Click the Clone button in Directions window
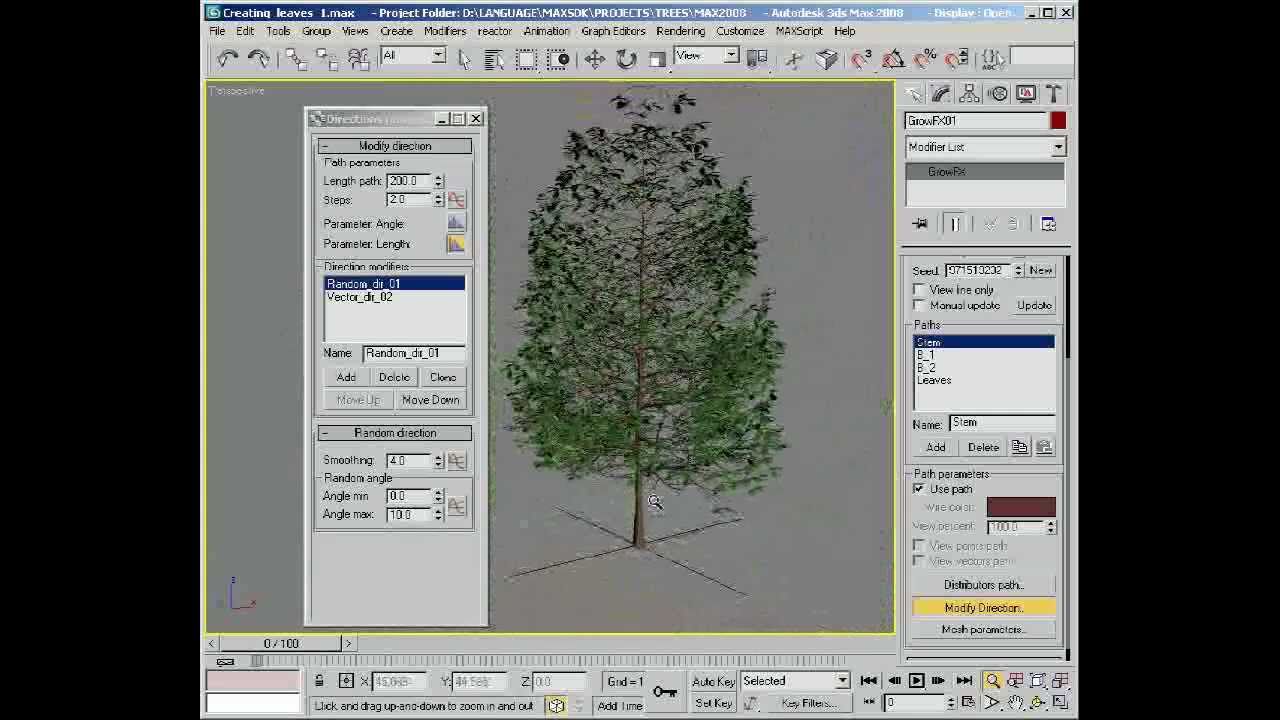Screen dimensions: 1280x720 click(443, 377)
